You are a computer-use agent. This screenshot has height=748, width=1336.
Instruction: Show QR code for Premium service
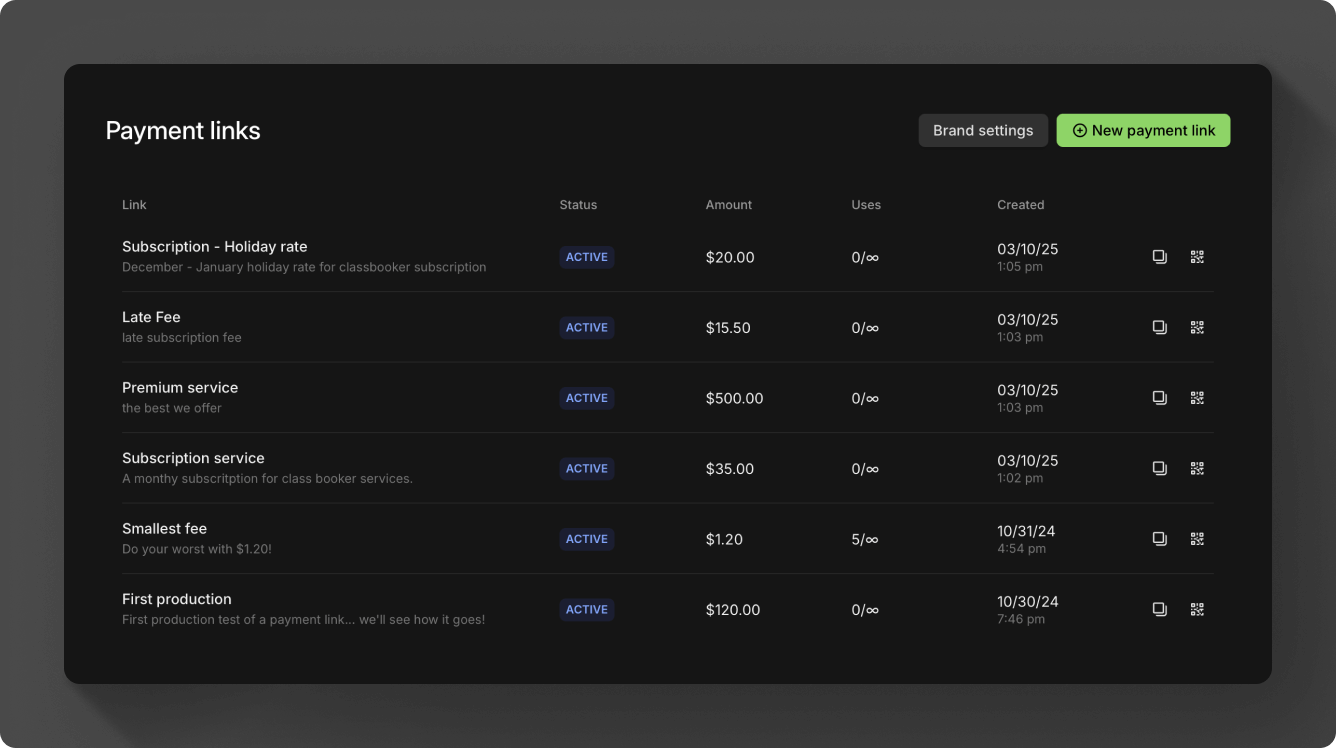(1197, 397)
